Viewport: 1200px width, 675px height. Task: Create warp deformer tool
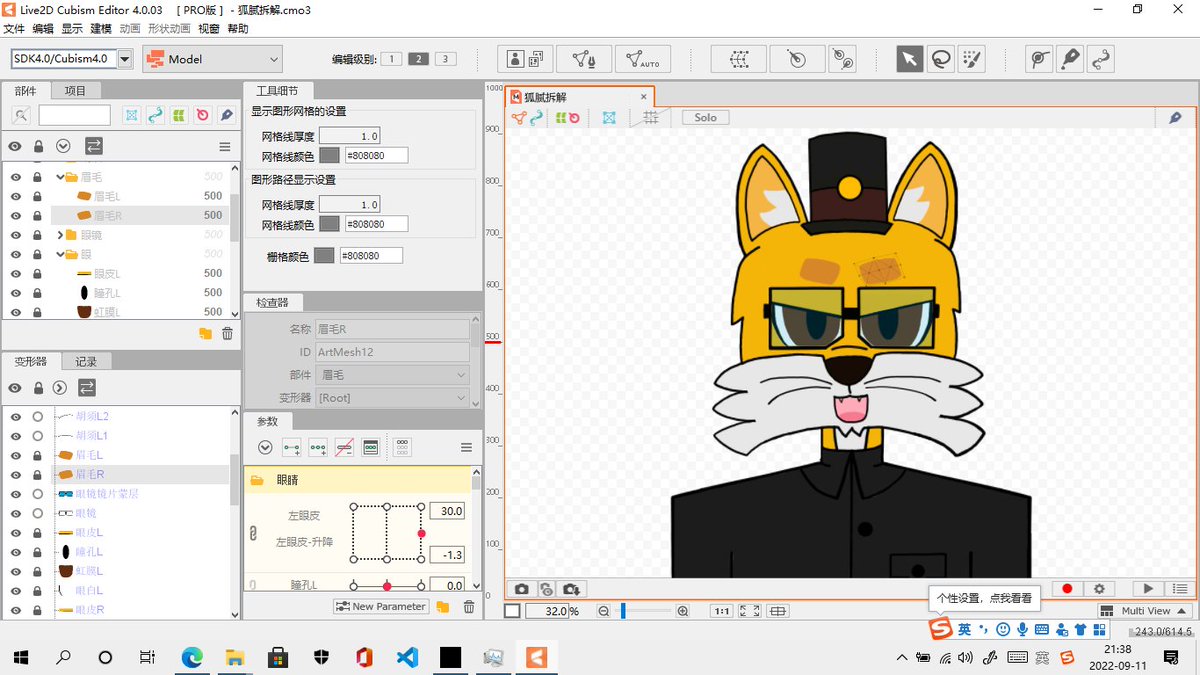(x=739, y=59)
